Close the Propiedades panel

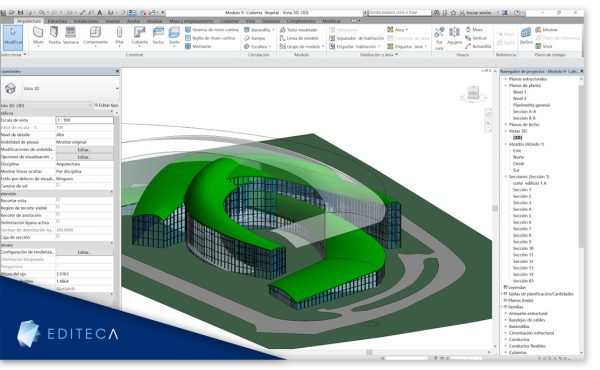(117, 71)
